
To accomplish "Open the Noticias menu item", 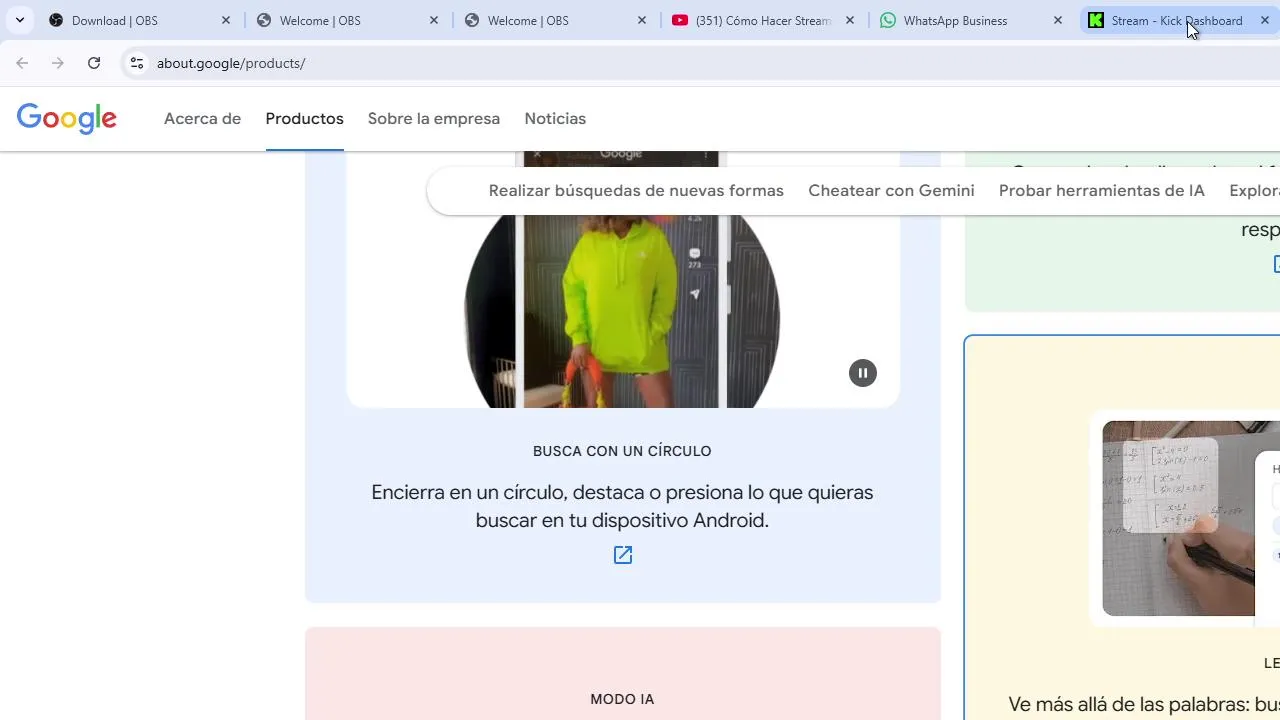I will (555, 118).
